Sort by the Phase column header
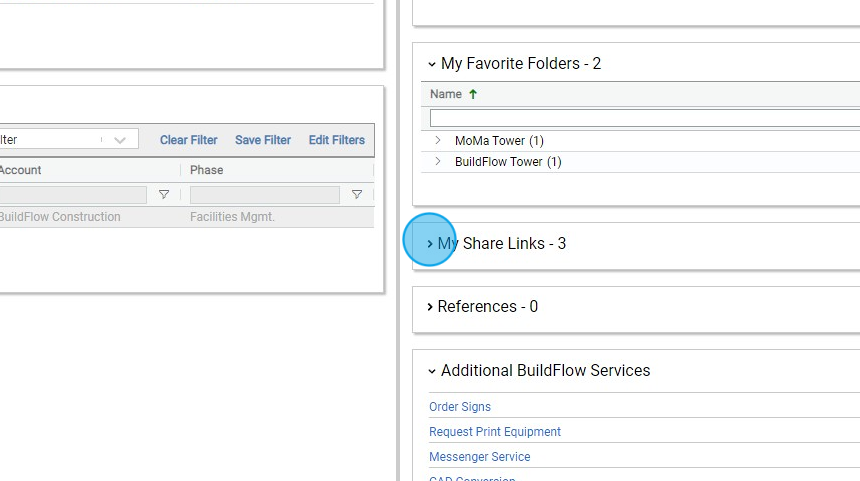This screenshot has height=481, width=860. pos(207,170)
